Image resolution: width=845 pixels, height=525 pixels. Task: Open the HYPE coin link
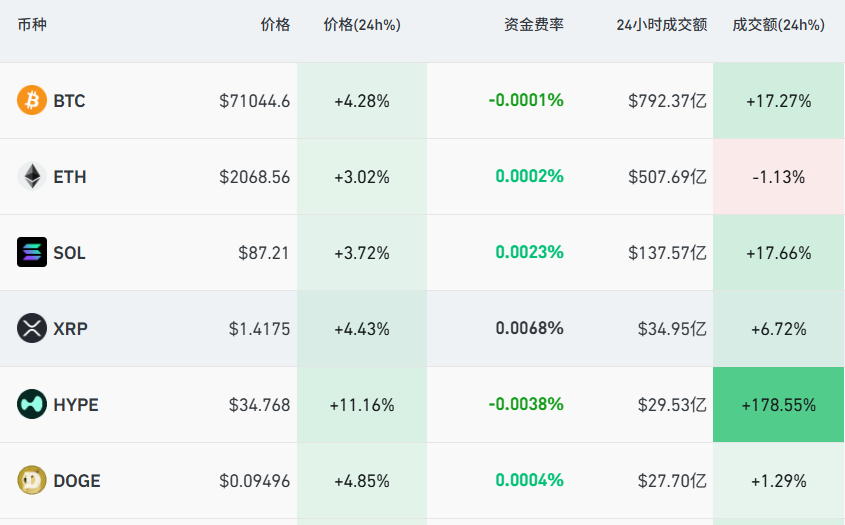click(76, 405)
